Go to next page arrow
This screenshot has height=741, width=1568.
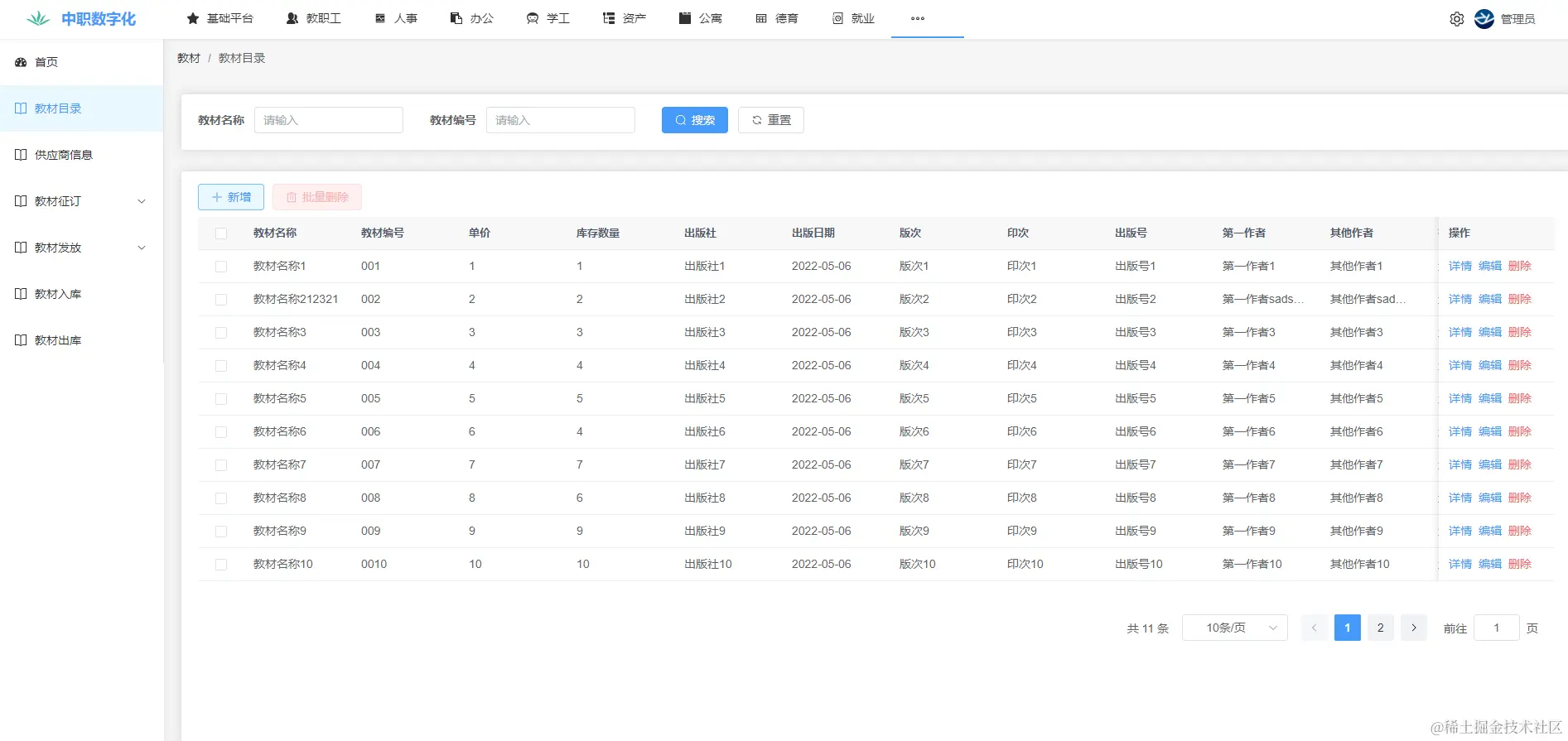point(1414,628)
